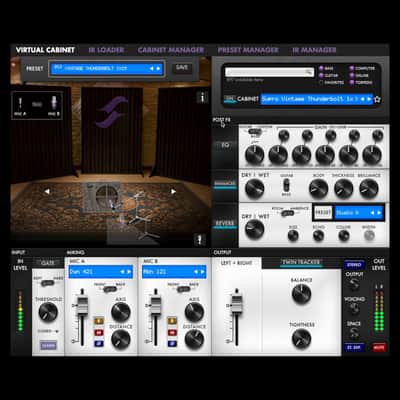Click the Reverb Color knob
This screenshot has width=400, height=400.
(x=344, y=235)
